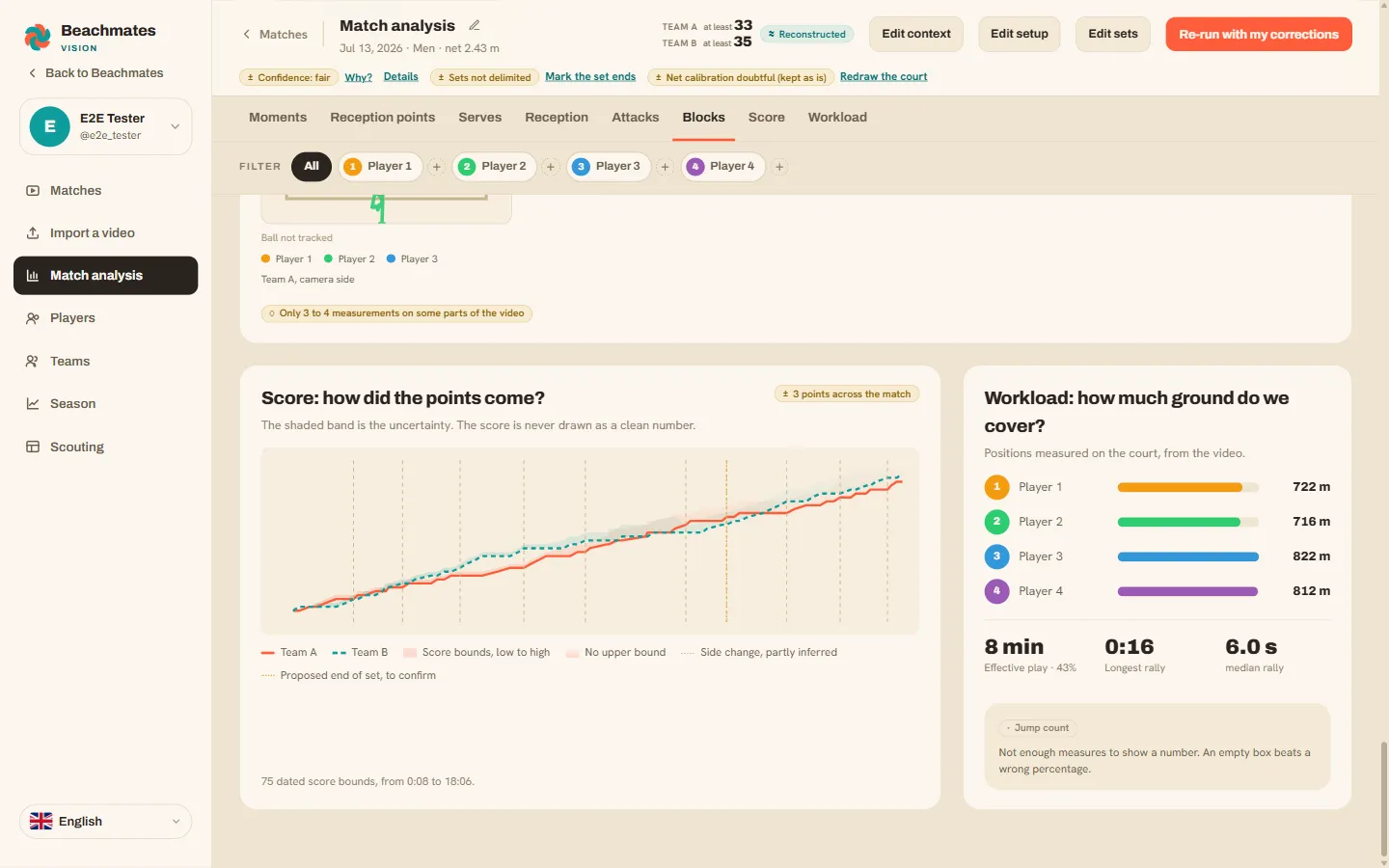This screenshot has height=868, width=1389.
Task: Click the Season line chart icon
Action: pyautogui.click(x=33, y=404)
